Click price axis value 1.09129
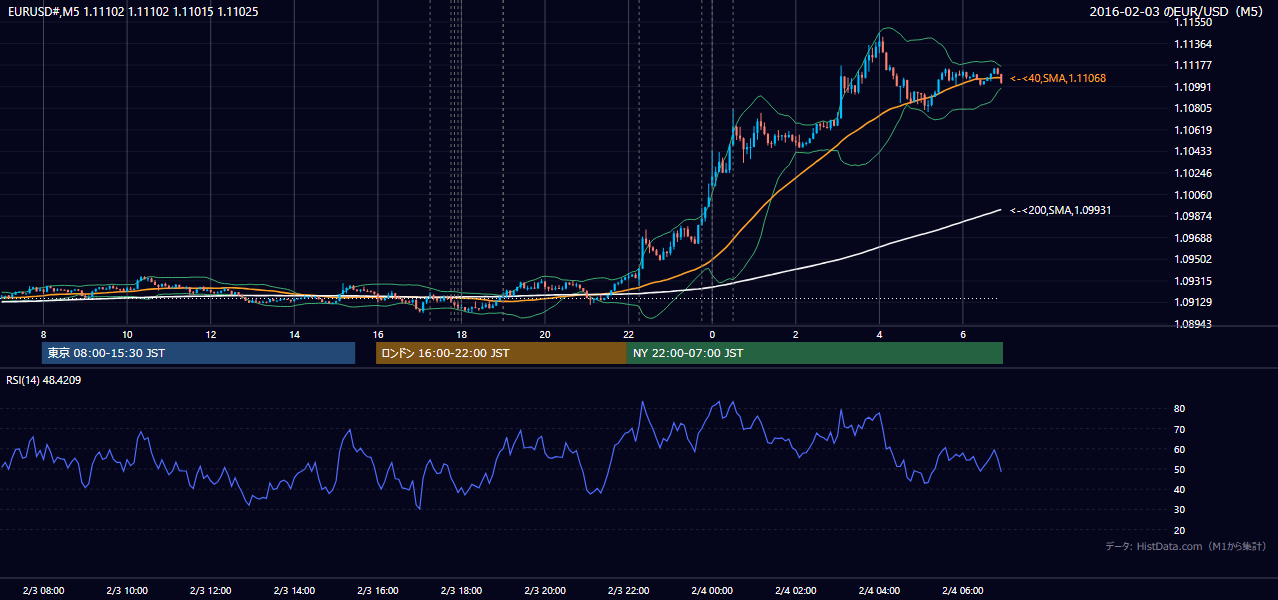 [x=1194, y=302]
